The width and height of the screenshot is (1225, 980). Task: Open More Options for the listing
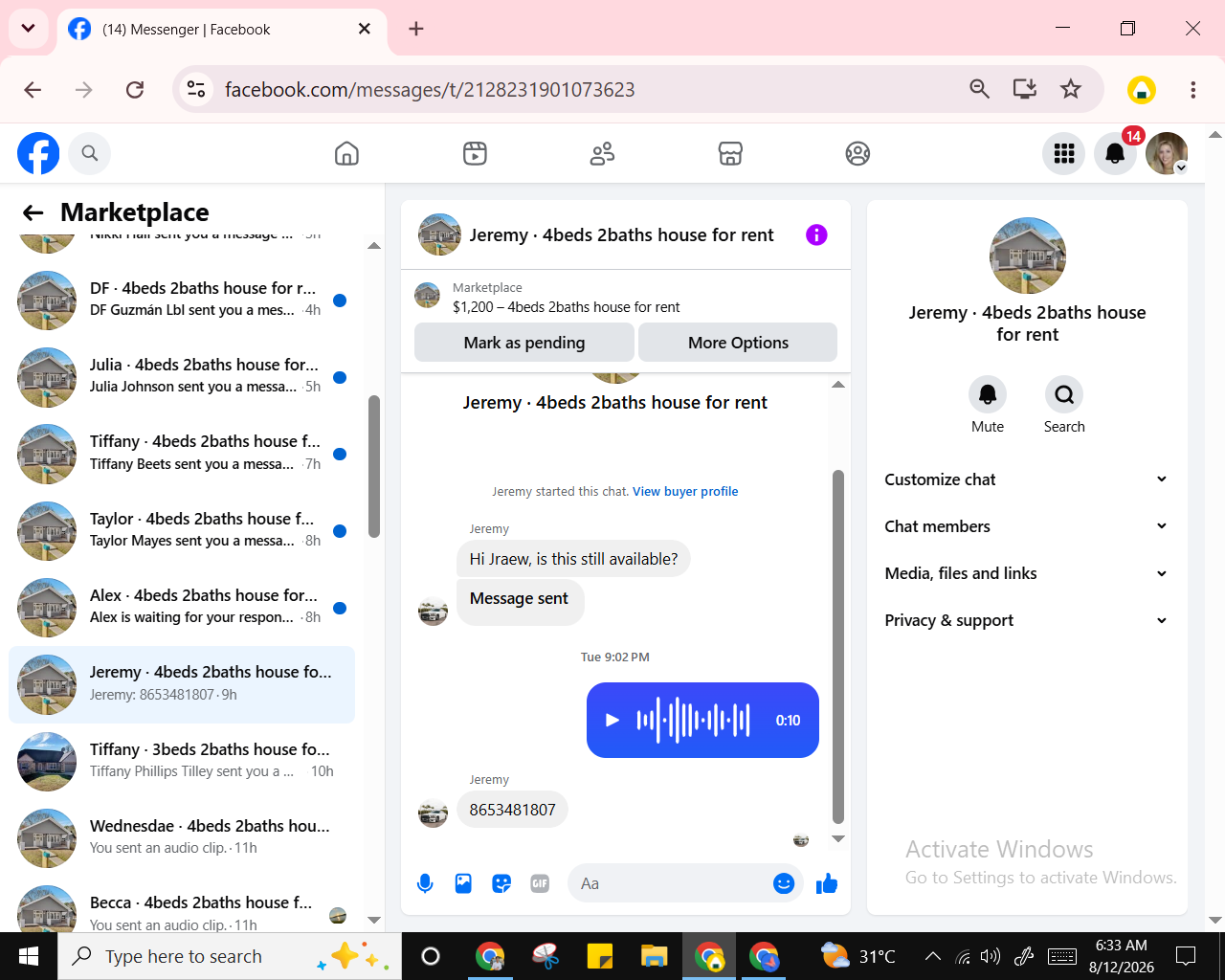(x=738, y=343)
